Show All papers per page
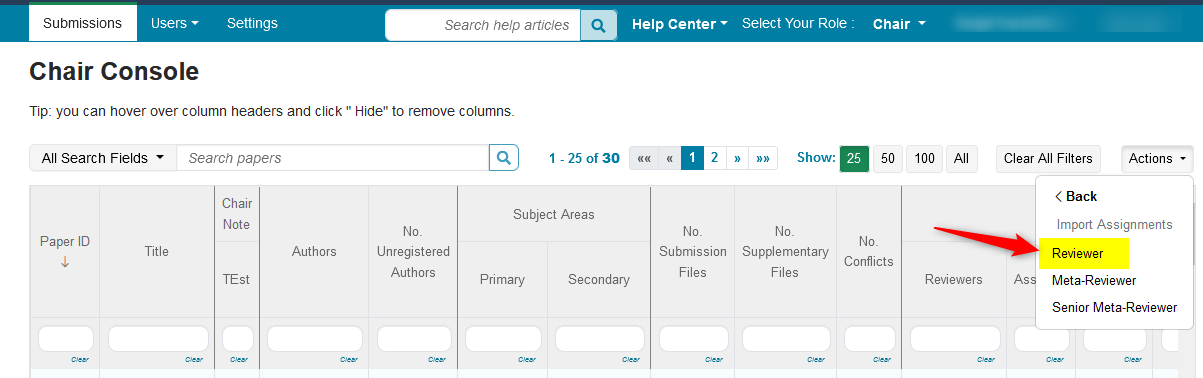The width and height of the screenshot is (1203, 378). 961,158
